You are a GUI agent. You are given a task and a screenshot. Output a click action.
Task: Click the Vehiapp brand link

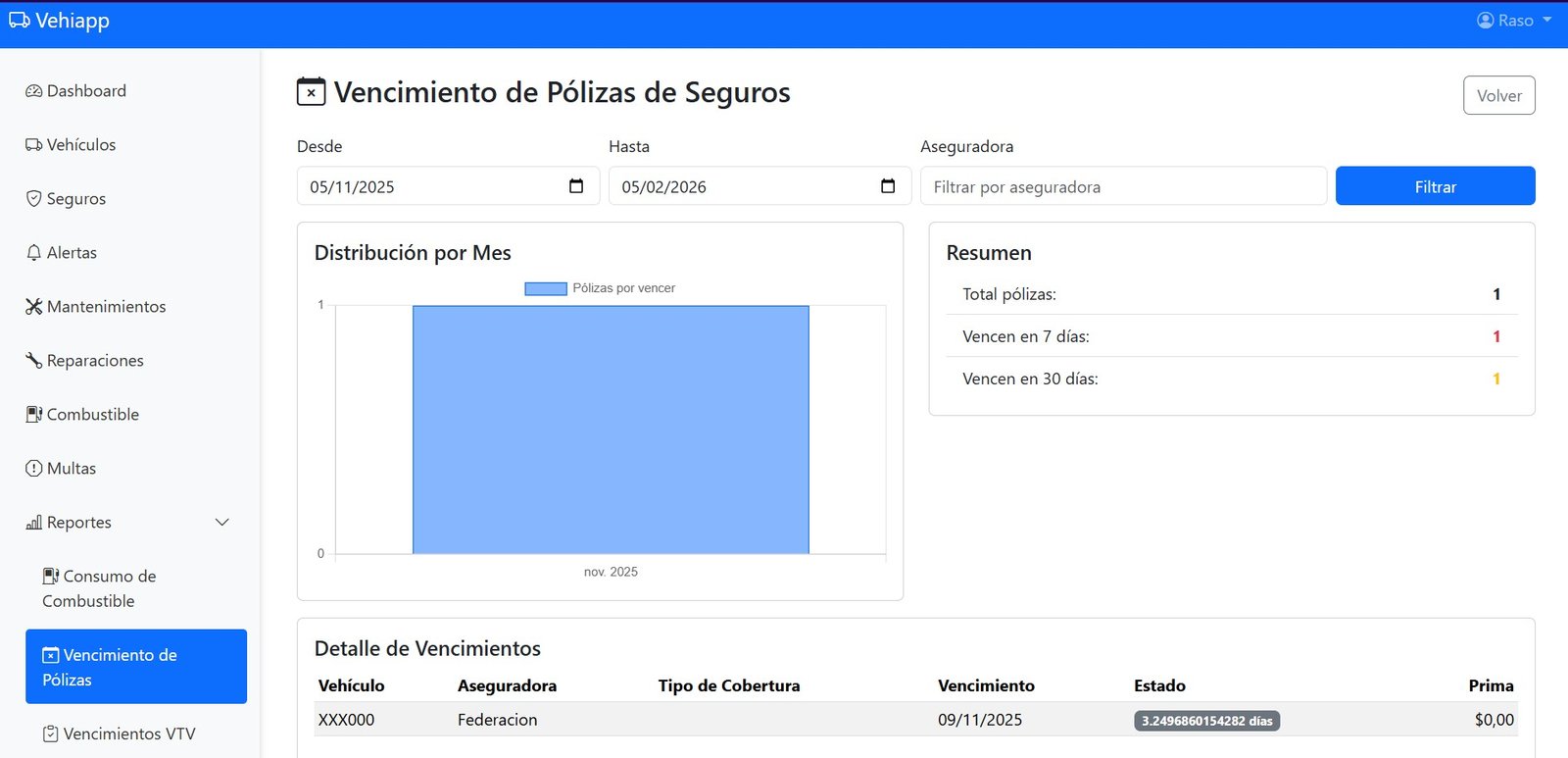(60, 21)
